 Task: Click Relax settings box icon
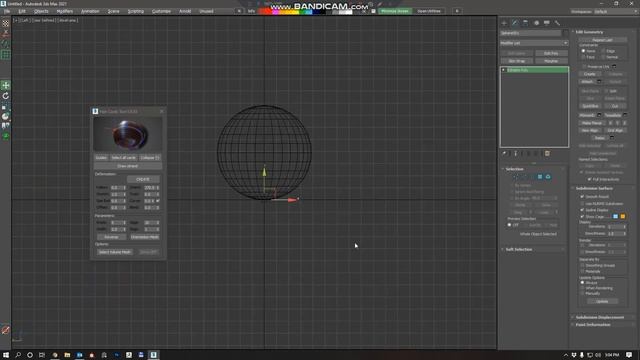click(612, 138)
